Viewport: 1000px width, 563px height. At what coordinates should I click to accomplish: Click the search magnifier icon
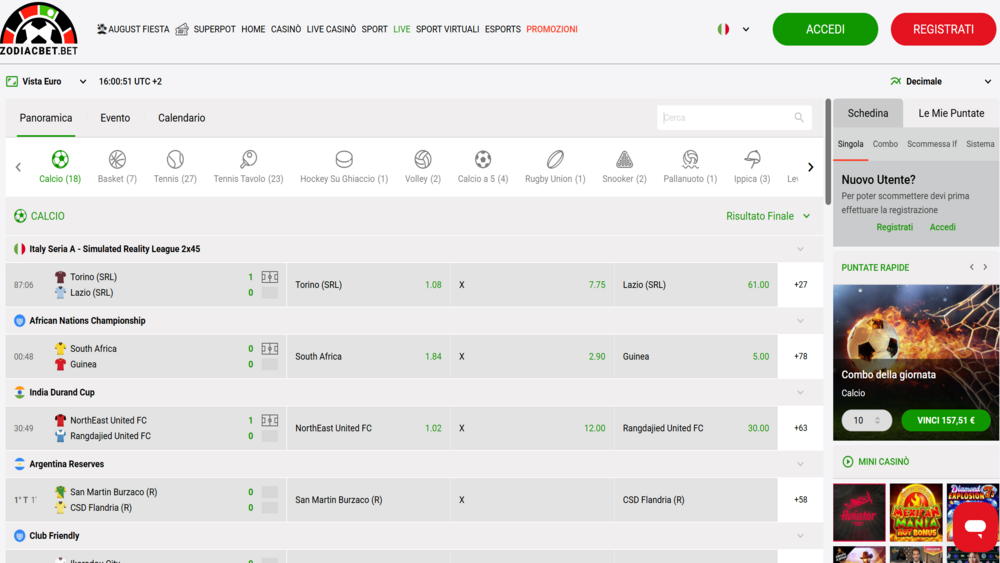pyautogui.click(x=798, y=117)
